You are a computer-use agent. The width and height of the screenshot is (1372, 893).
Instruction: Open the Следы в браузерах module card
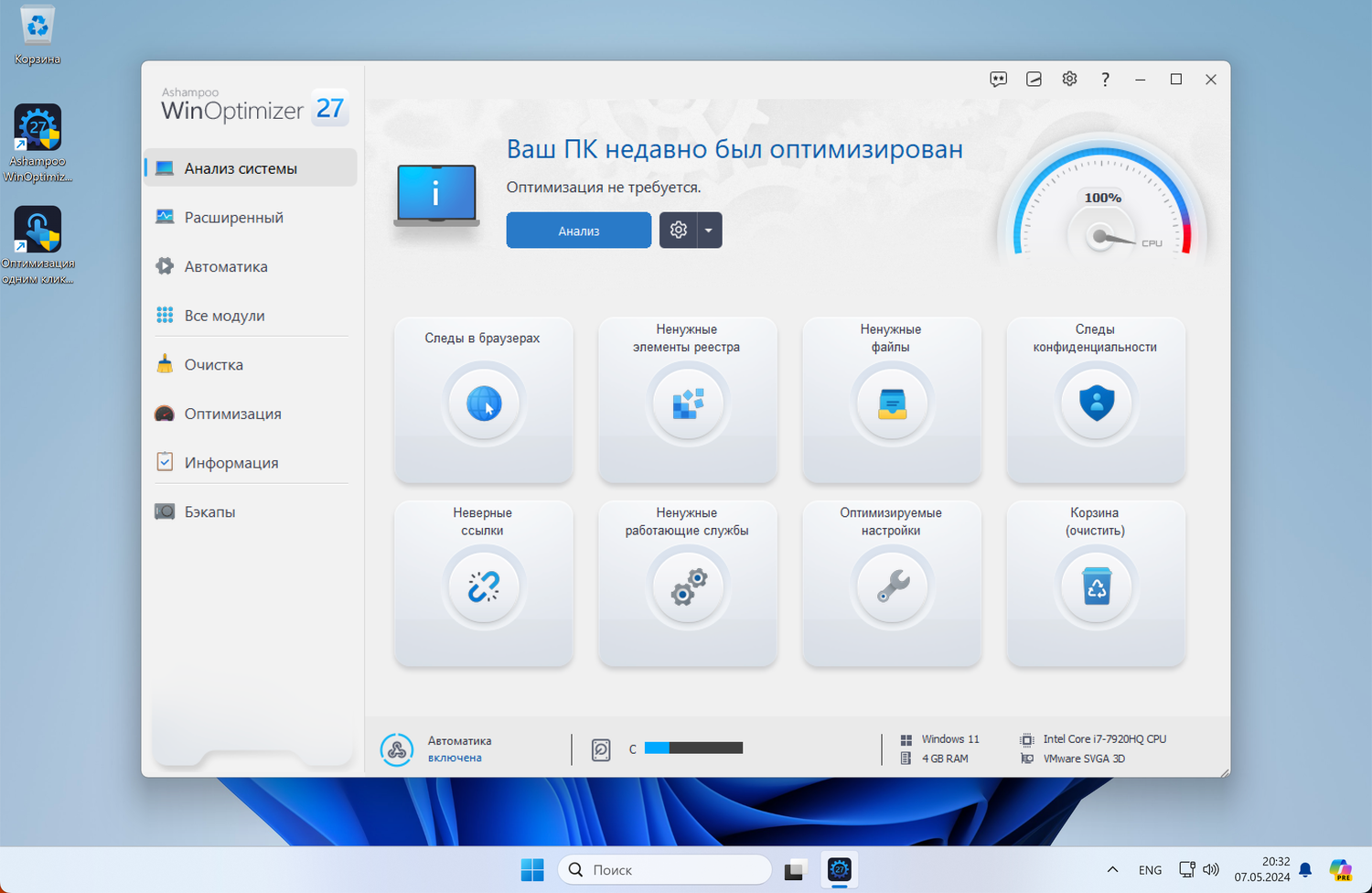point(484,400)
